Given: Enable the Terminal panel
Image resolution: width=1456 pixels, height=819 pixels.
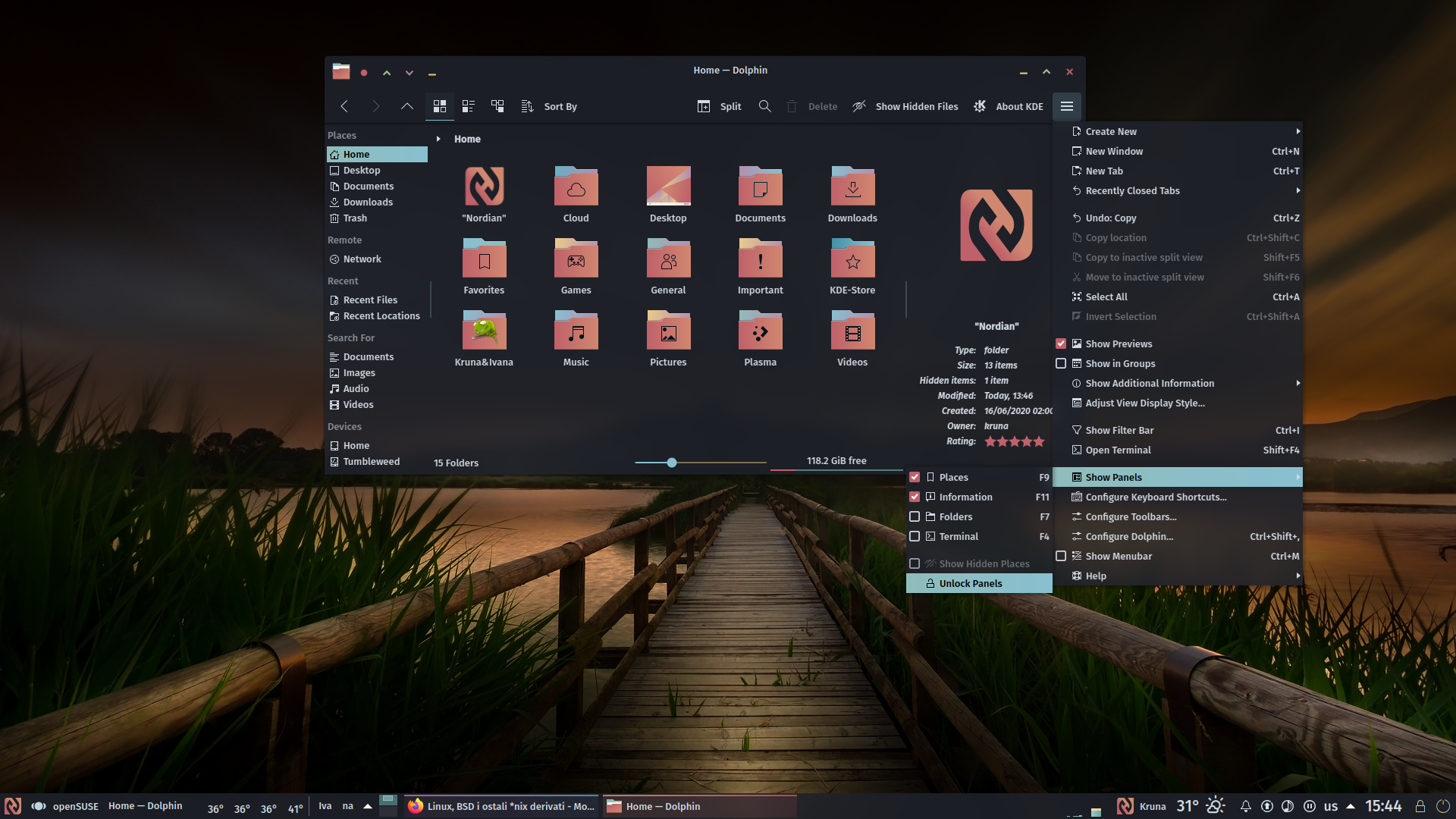Looking at the screenshot, I should click(915, 536).
